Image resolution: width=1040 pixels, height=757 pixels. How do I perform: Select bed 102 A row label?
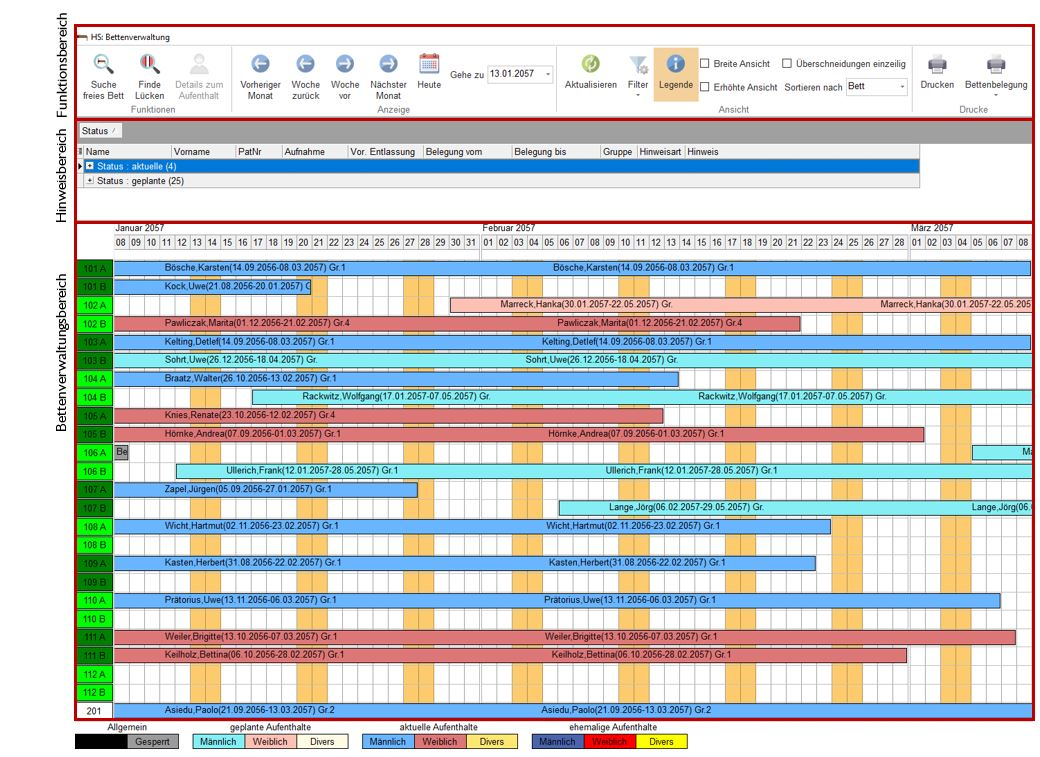95,305
